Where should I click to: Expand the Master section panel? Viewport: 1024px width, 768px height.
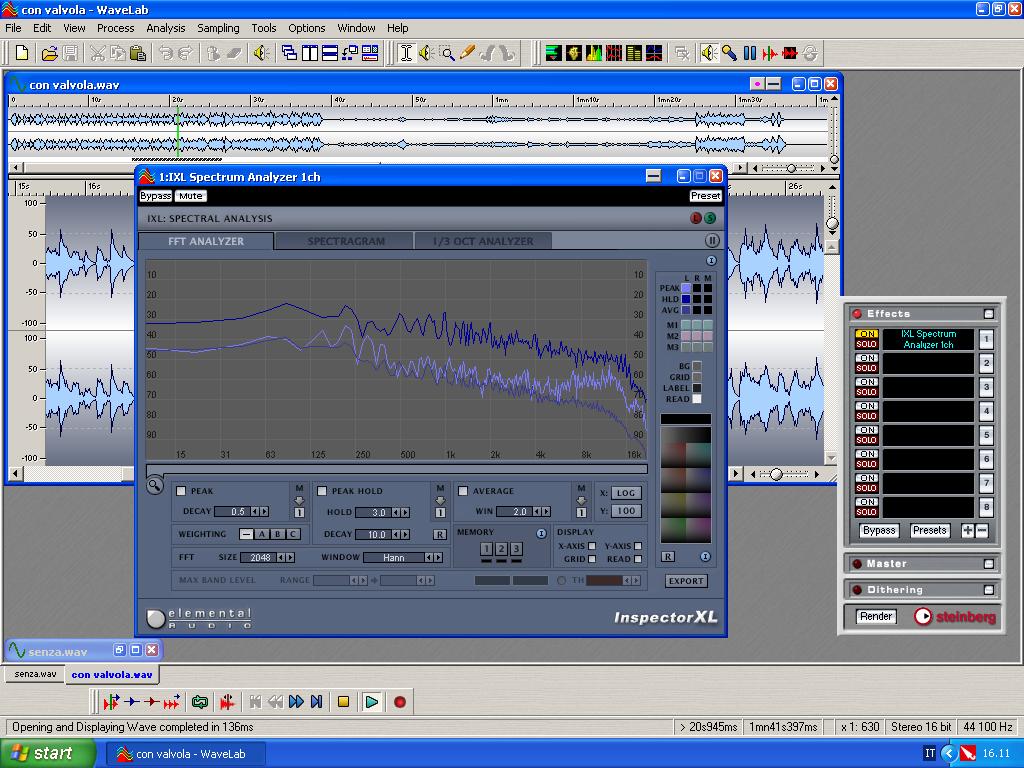pos(989,564)
